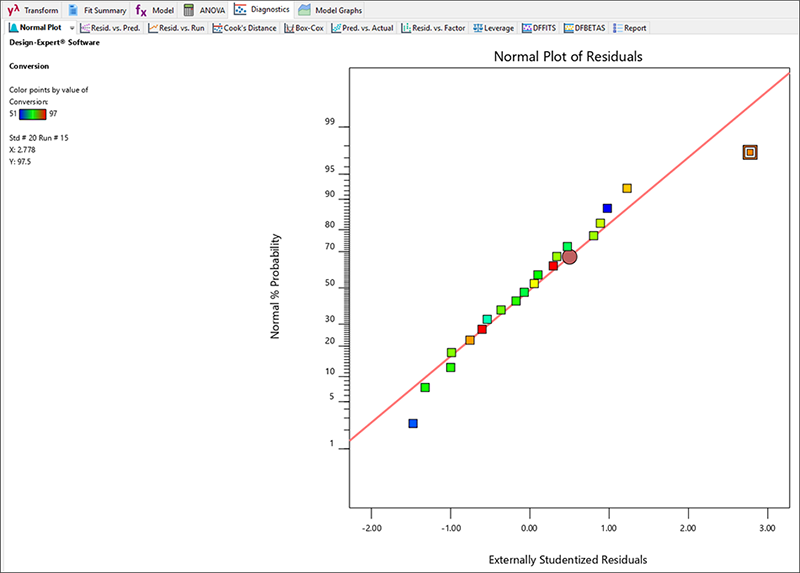
Task: Open the Cook's Distance plot
Action: (243, 28)
